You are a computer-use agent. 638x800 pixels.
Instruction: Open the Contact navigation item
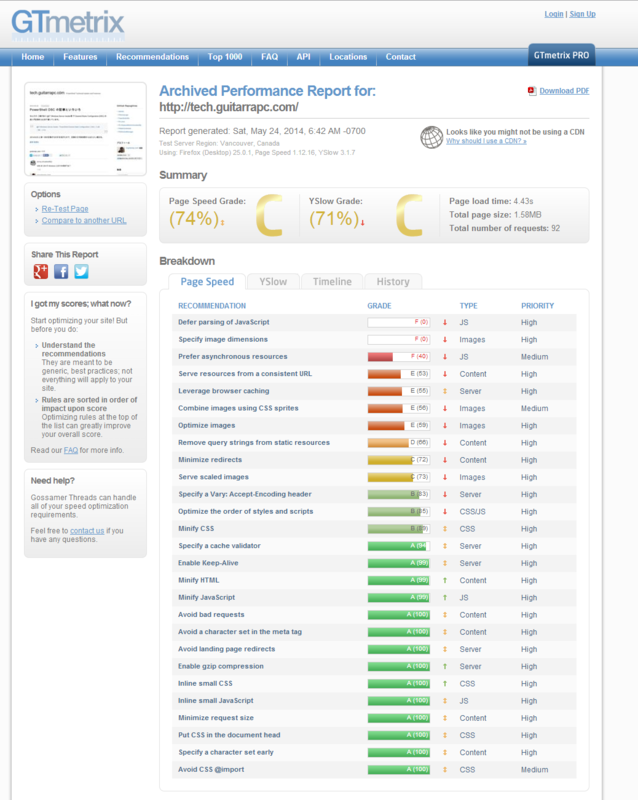[401, 57]
